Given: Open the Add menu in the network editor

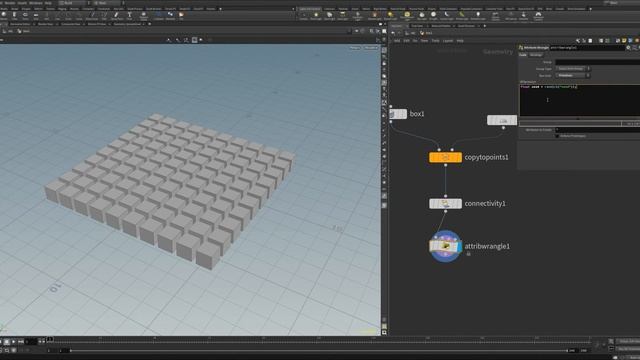Looking at the screenshot, I should [397, 41].
